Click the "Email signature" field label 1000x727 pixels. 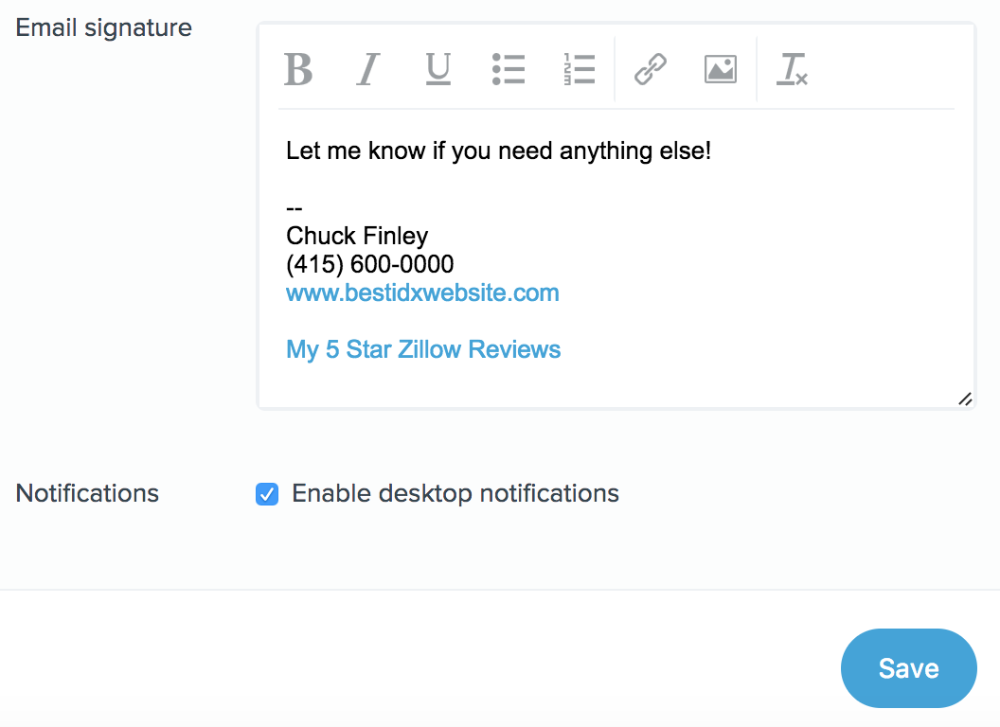coord(104,28)
